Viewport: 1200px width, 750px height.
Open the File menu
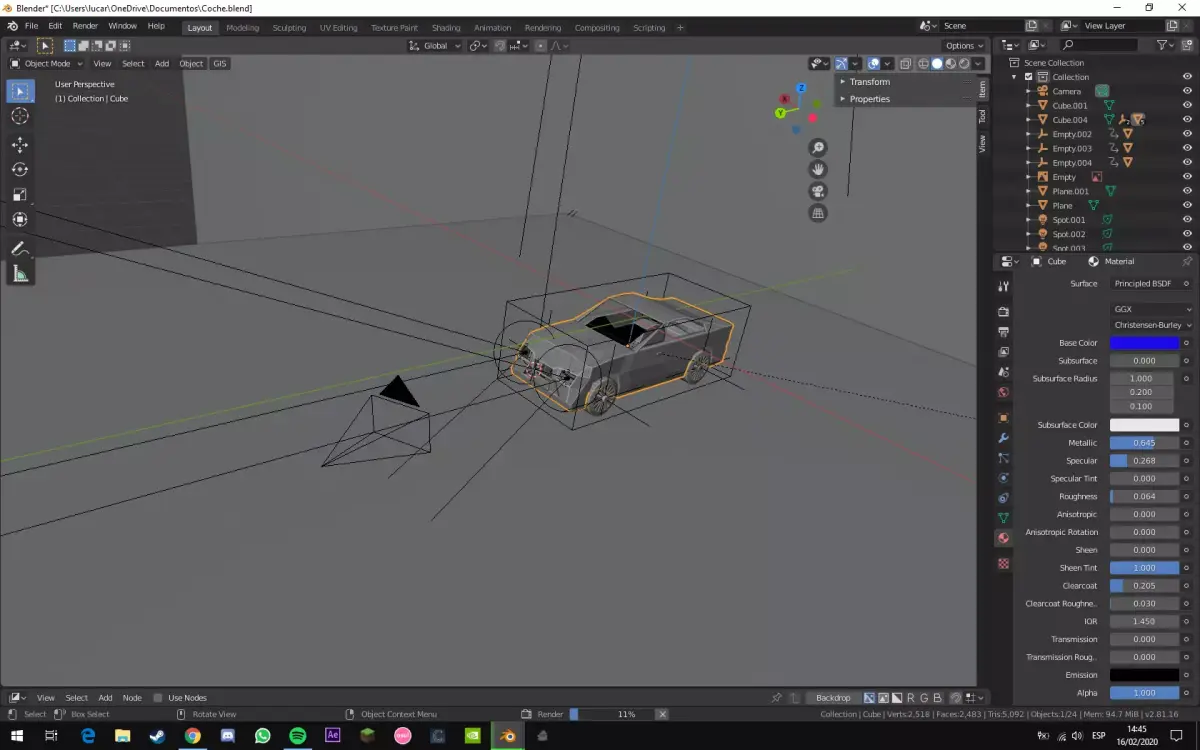(31, 27)
